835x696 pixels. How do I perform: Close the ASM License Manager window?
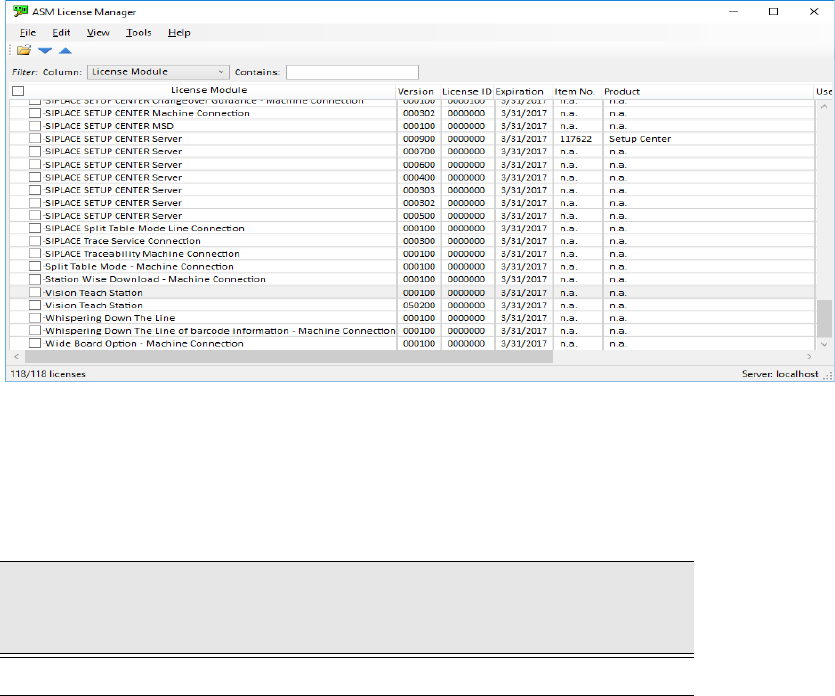tap(814, 11)
